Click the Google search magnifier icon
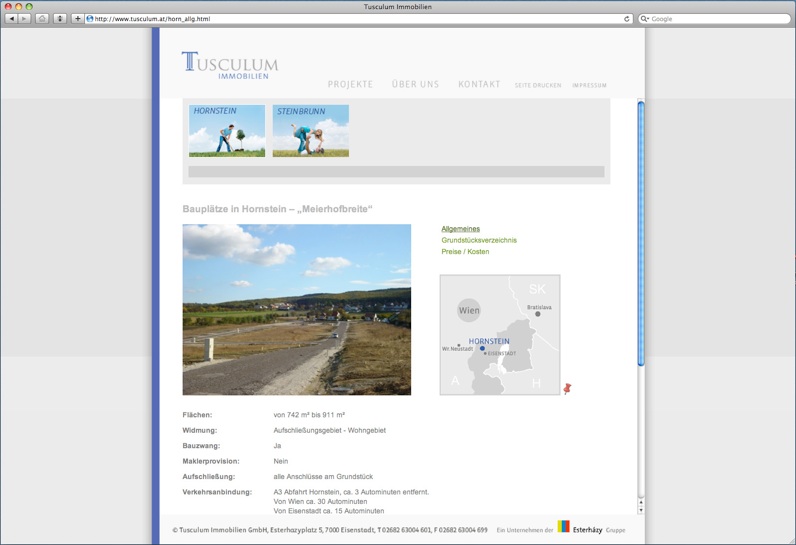This screenshot has height=545, width=796. point(644,19)
